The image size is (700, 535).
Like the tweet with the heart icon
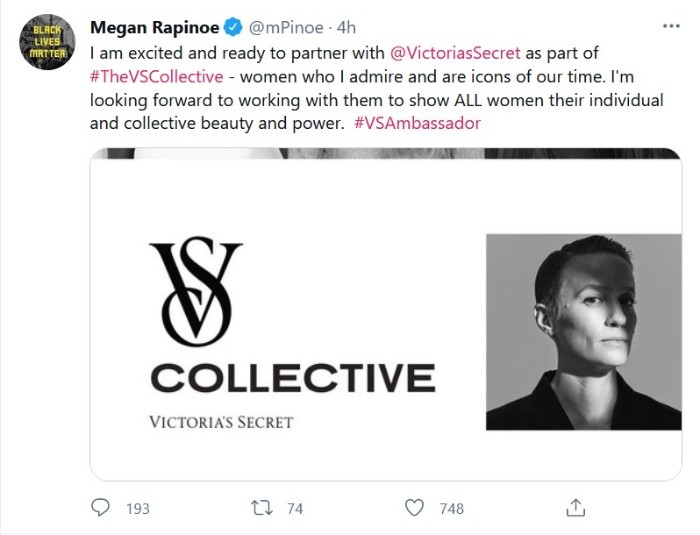(x=416, y=508)
